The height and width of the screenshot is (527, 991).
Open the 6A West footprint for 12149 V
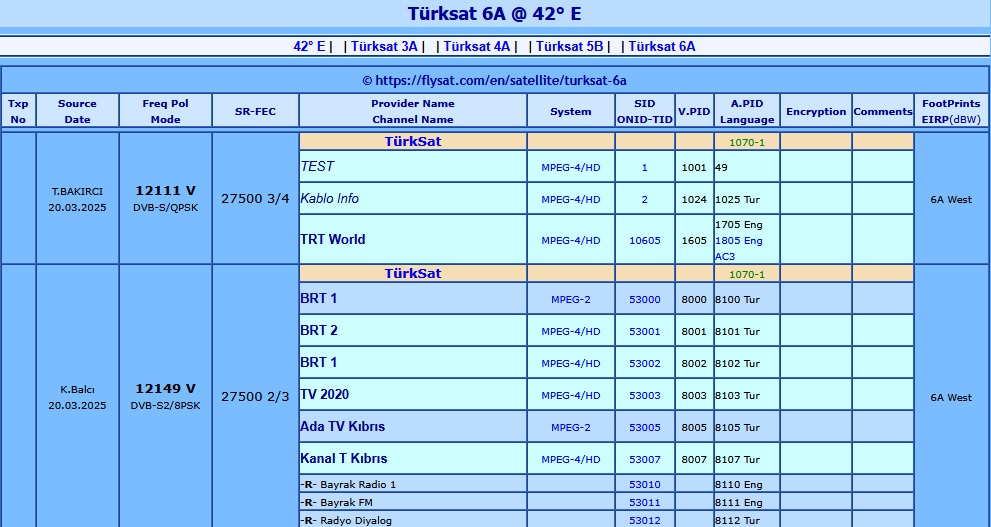[951, 397]
